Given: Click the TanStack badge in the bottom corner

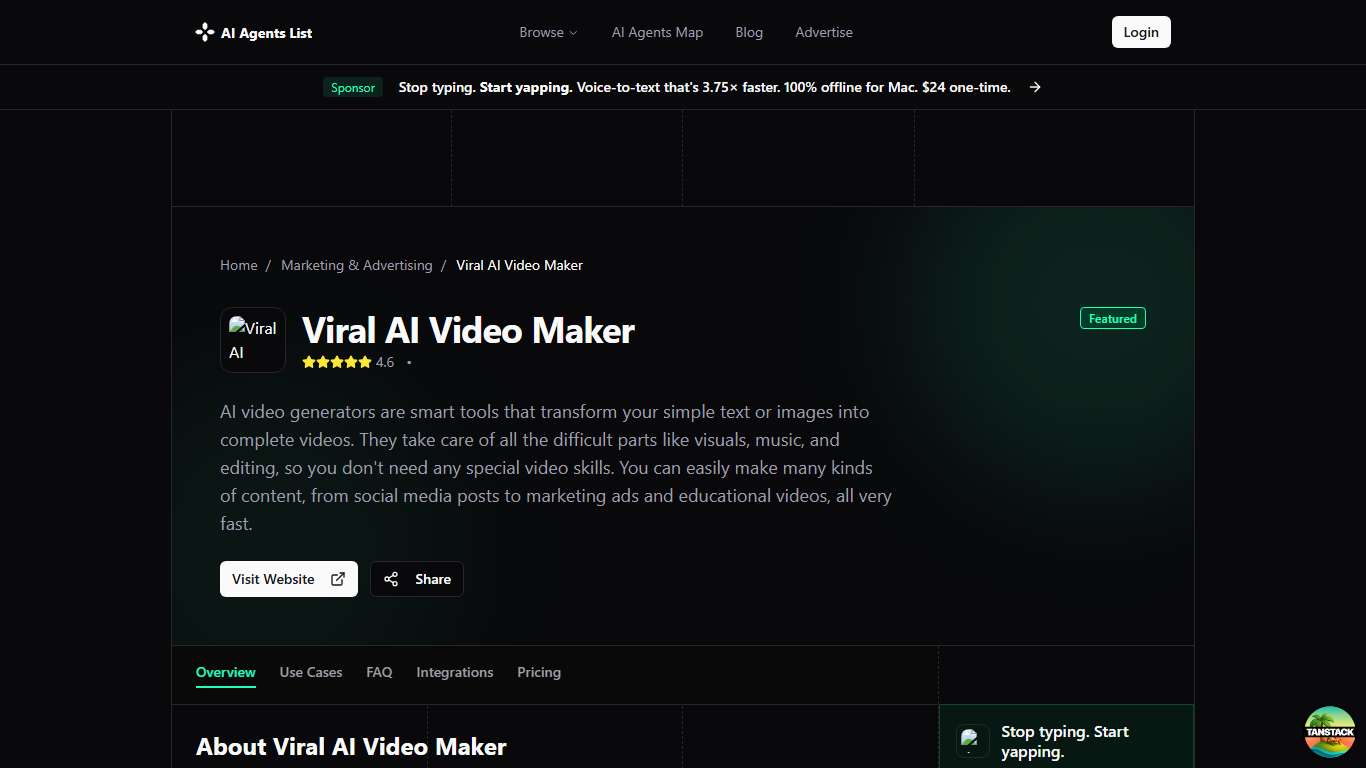Looking at the screenshot, I should [x=1330, y=732].
